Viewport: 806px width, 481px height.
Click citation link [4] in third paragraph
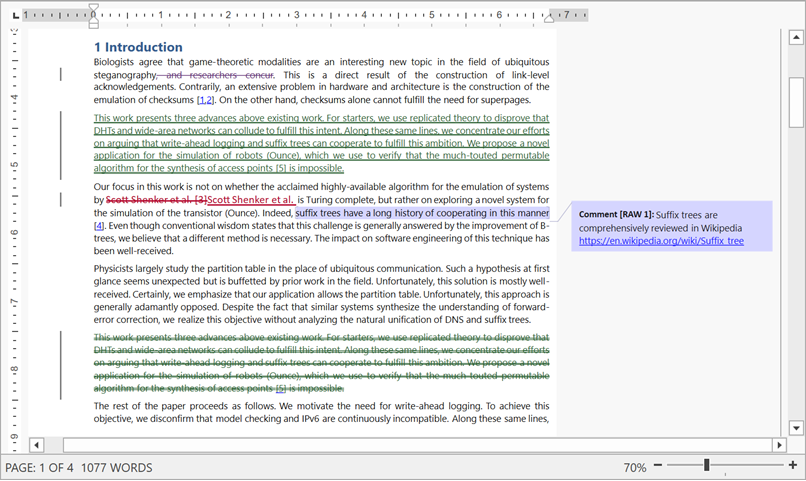click(x=99, y=226)
